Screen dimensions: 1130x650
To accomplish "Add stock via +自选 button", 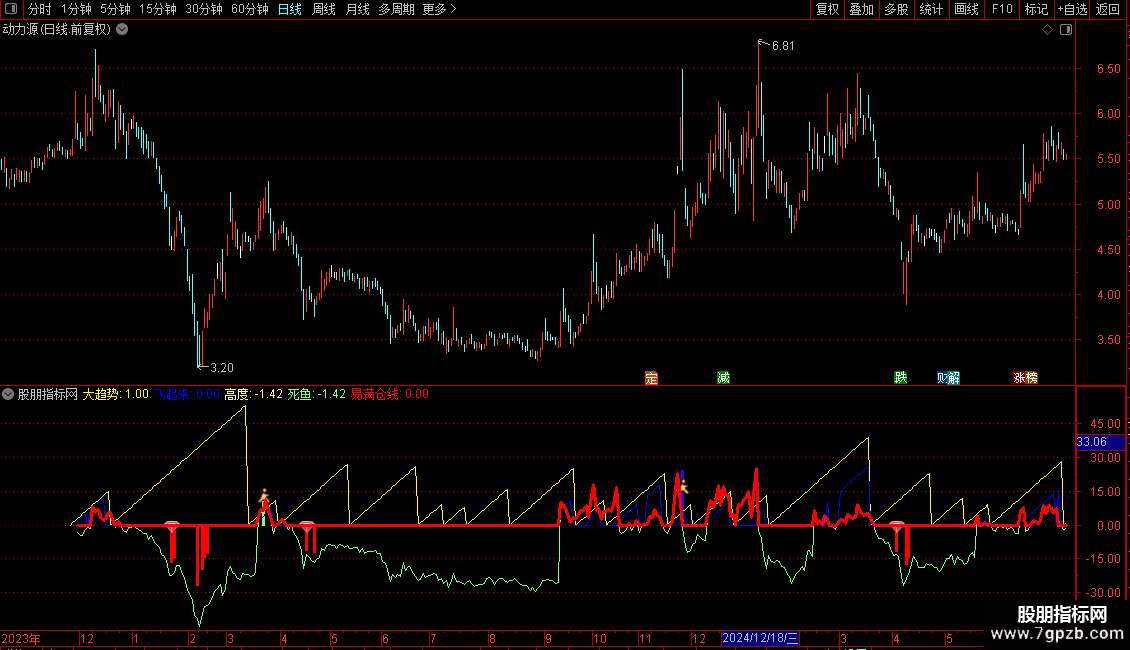I will pyautogui.click(x=1072, y=9).
